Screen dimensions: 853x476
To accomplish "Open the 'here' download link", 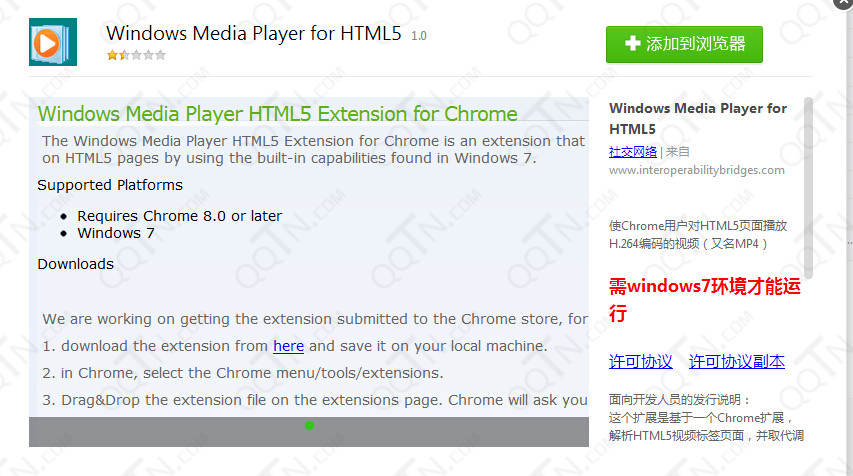I will pyautogui.click(x=288, y=346).
